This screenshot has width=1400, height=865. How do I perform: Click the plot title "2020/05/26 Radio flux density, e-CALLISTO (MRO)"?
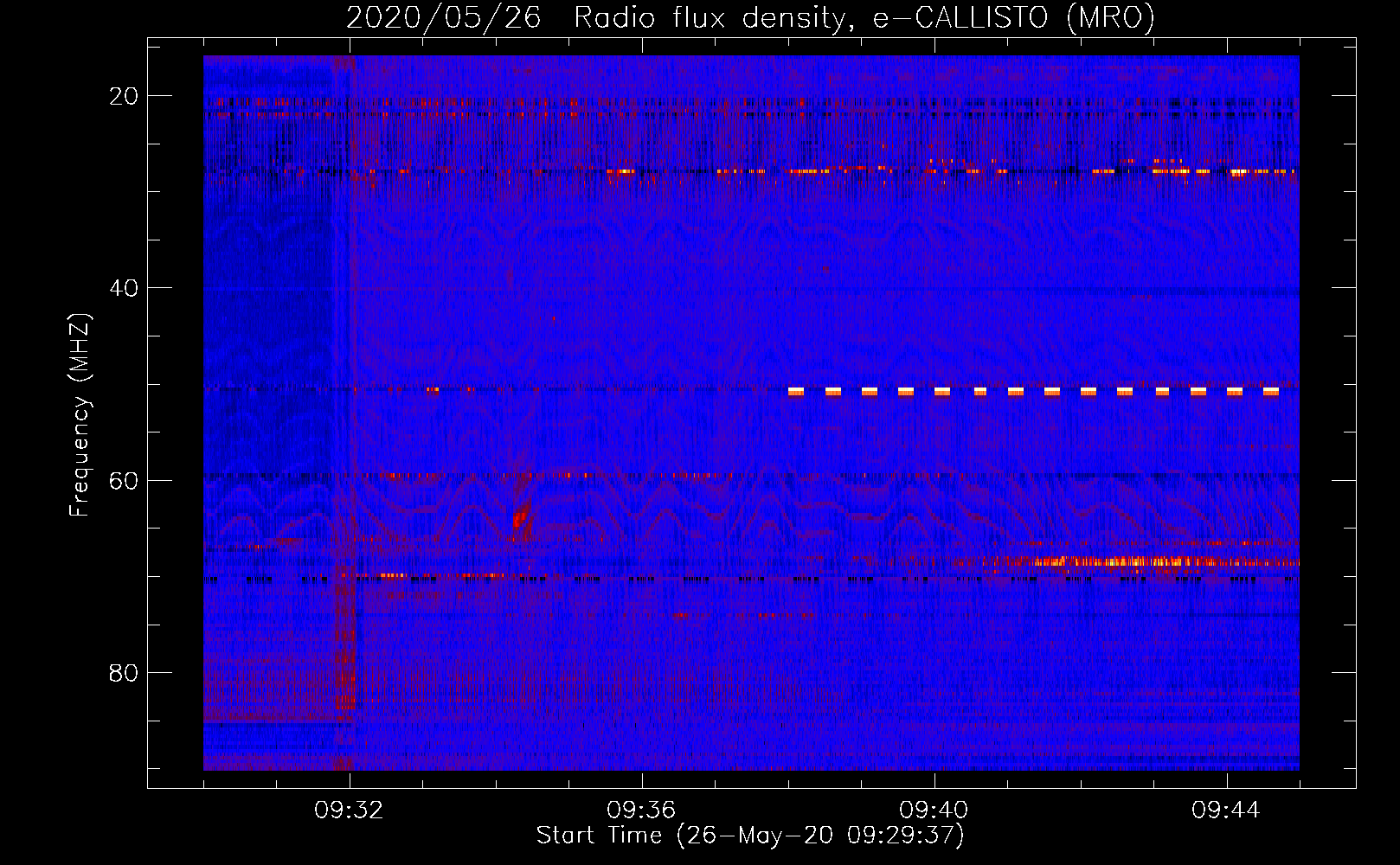[x=750, y=17]
